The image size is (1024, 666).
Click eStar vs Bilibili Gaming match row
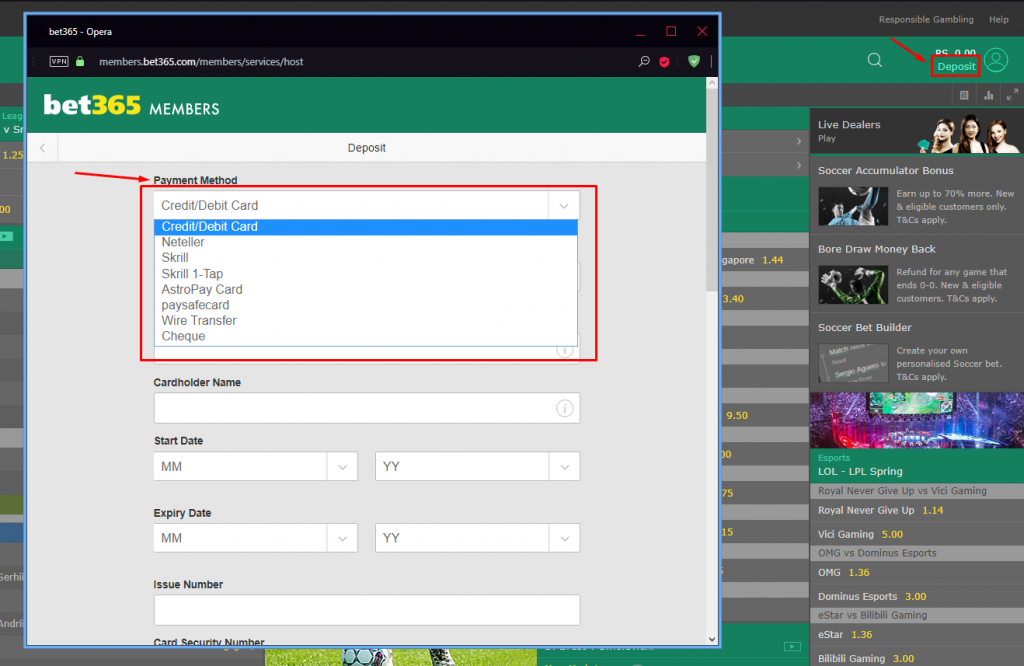pyautogui.click(x=917, y=615)
